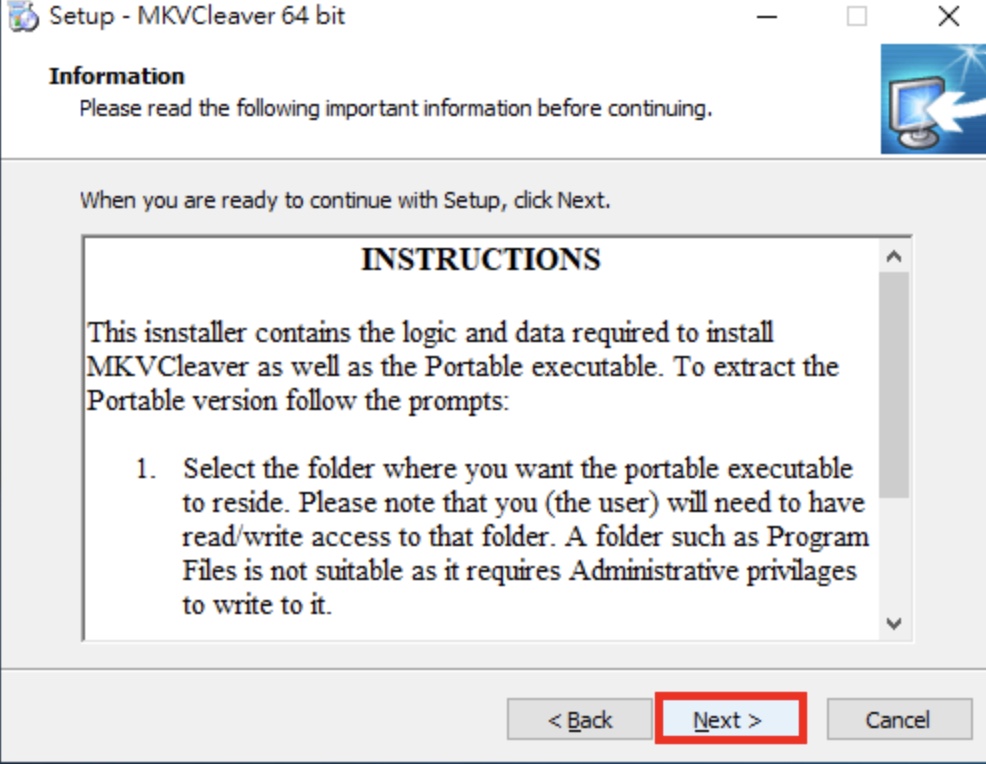Click the 'Select the folder' step text
The height and width of the screenshot is (764, 986).
pyautogui.click(x=526, y=536)
